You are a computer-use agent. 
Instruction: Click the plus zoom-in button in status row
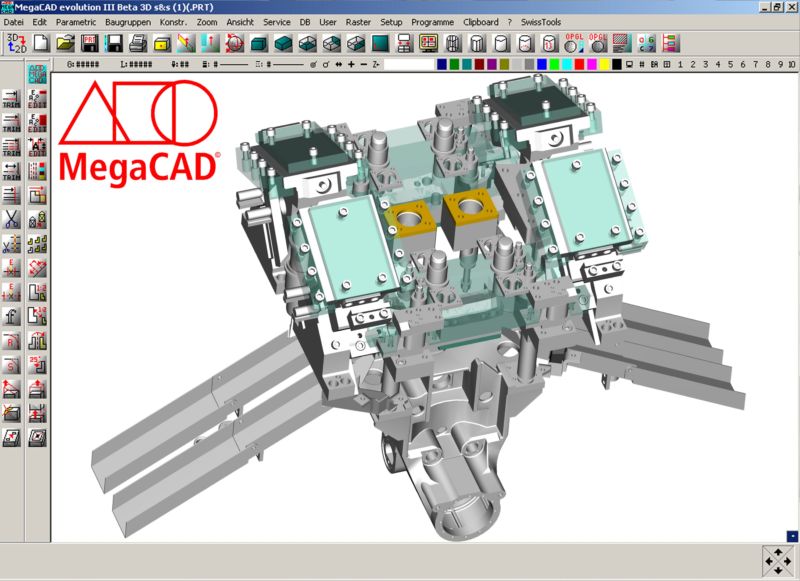[x=350, y=64]
